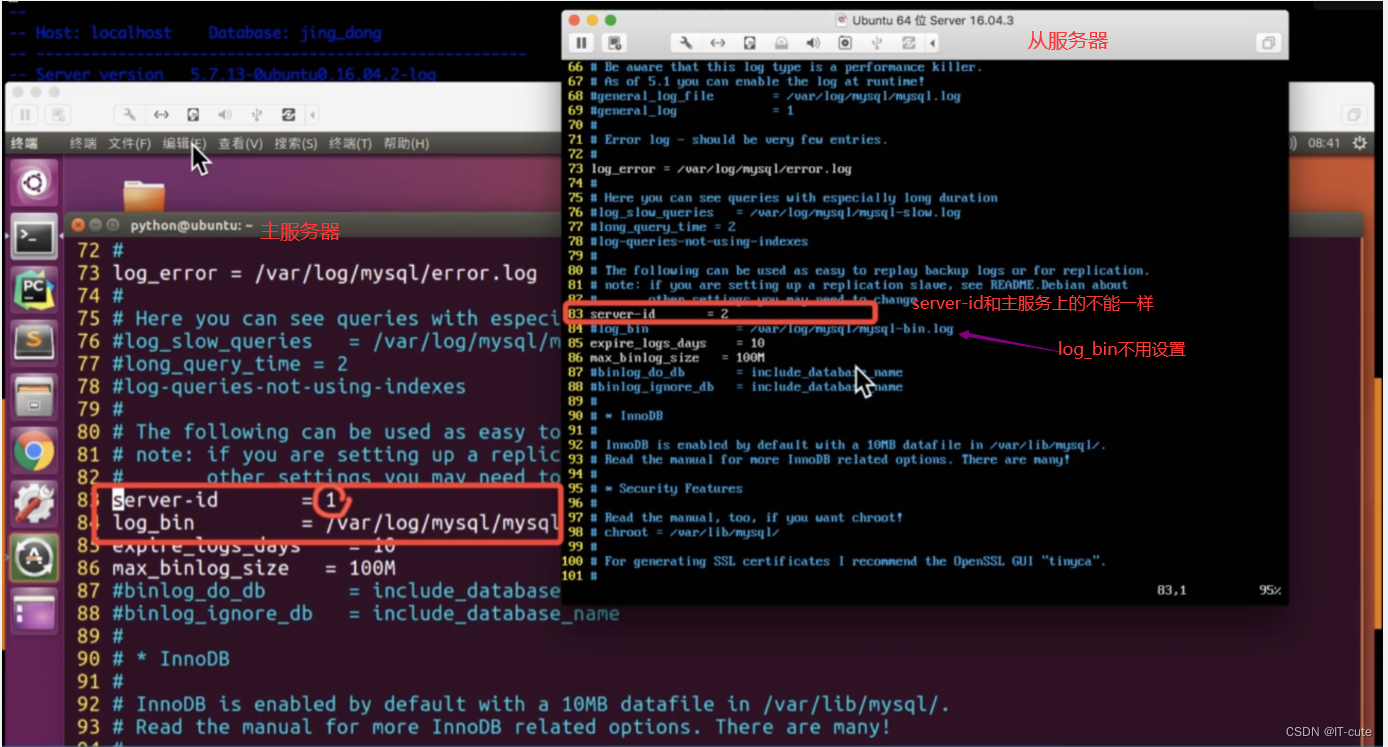Collapse device icons arrow in Ubuntu Server VM toolbar
This screenshot has width=1388, height=747.
coord(933,43)
